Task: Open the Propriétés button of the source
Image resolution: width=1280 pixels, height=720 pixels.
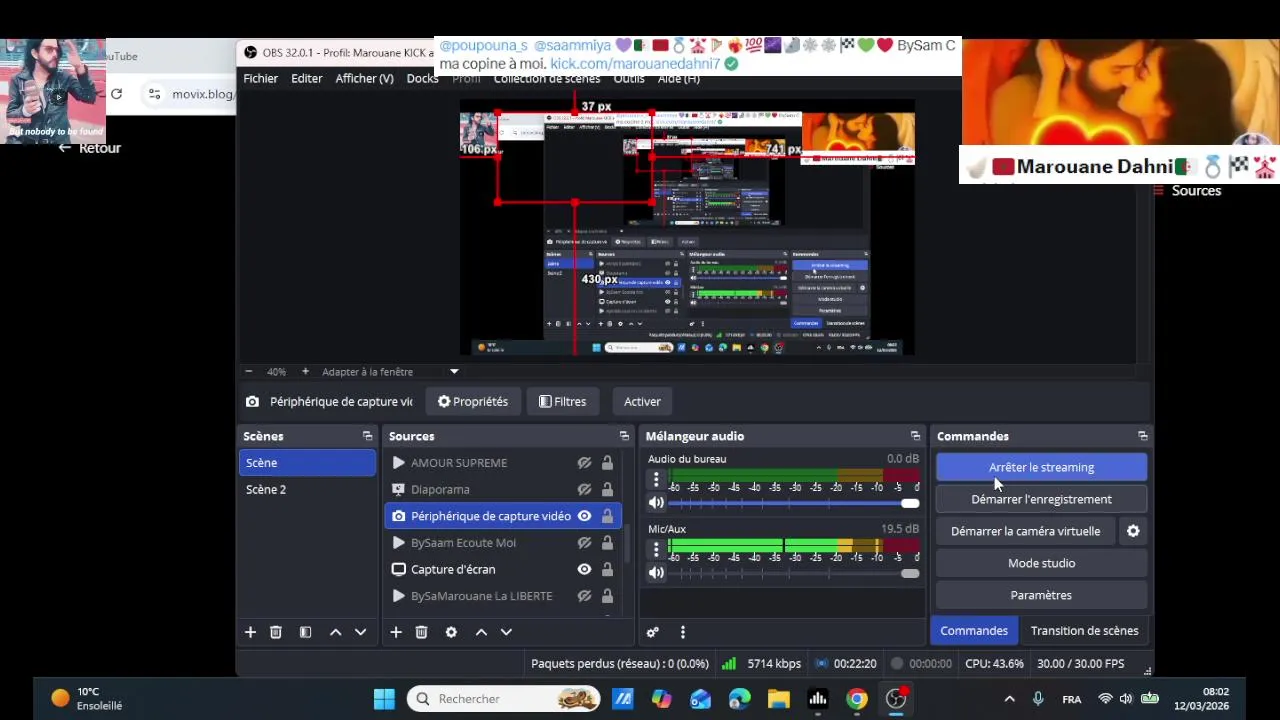Action: click(x=472, y=402)
